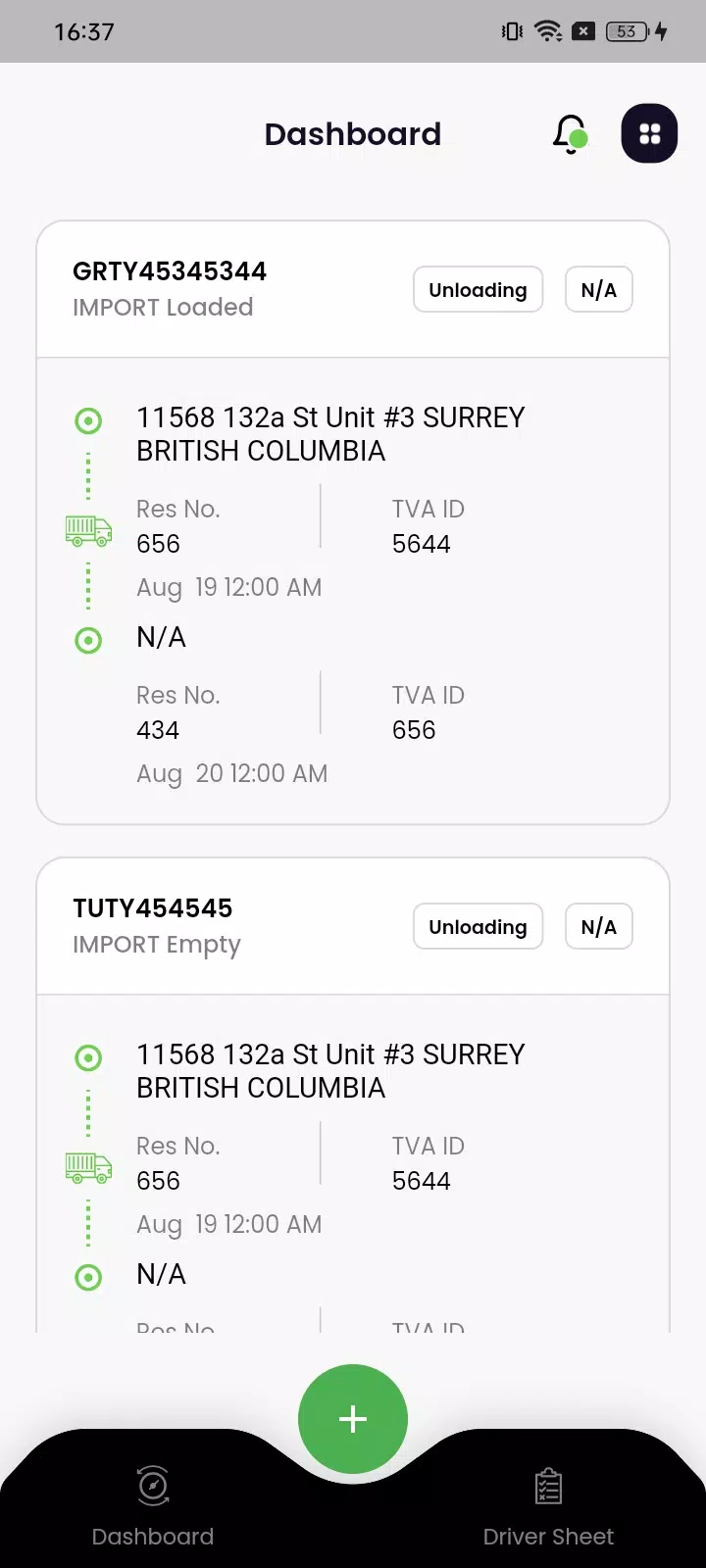
Task: Tap Unloading status on GRTY45345344
Action: coord(478,290)
